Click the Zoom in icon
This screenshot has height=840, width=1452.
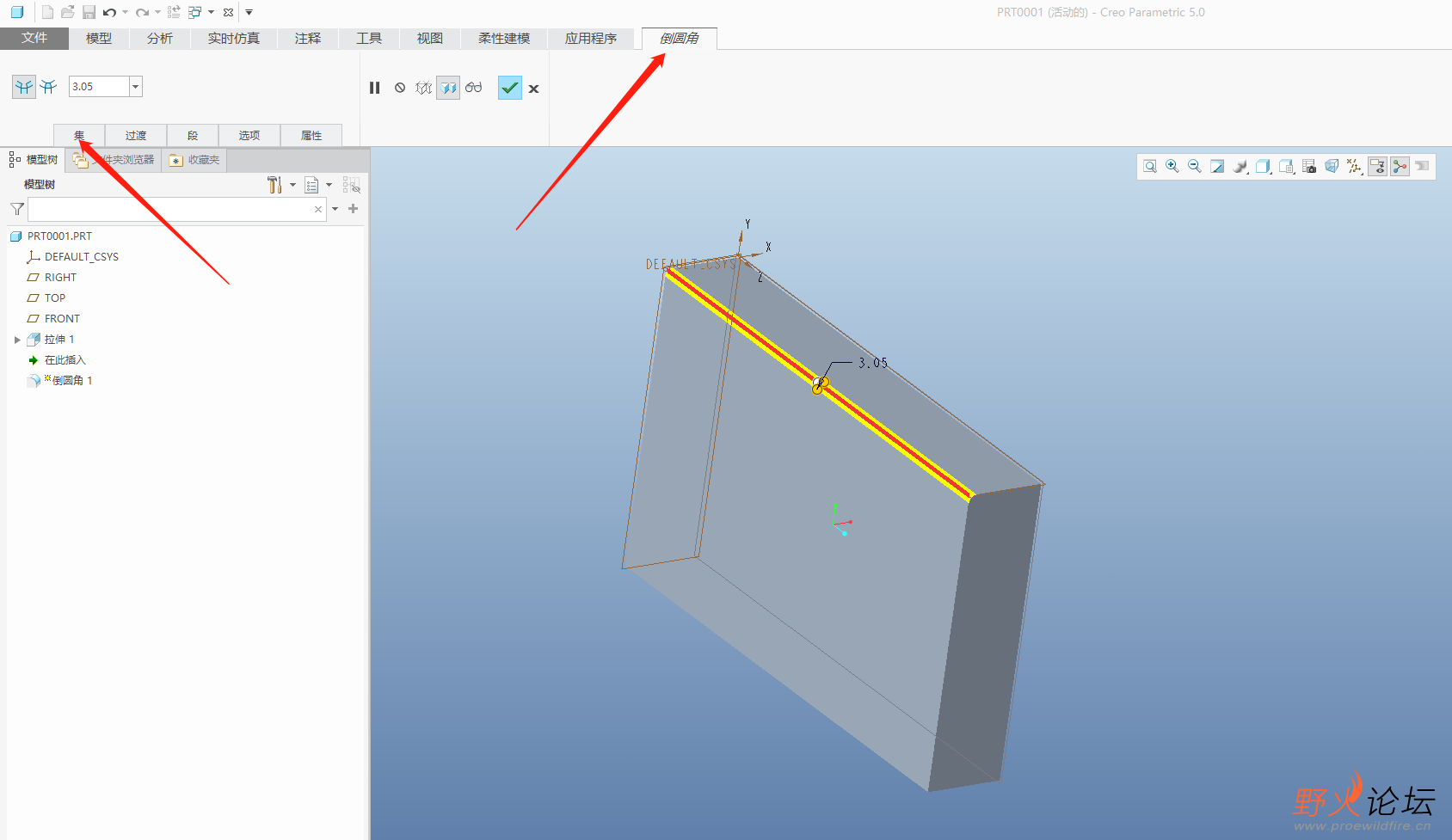1172,167
